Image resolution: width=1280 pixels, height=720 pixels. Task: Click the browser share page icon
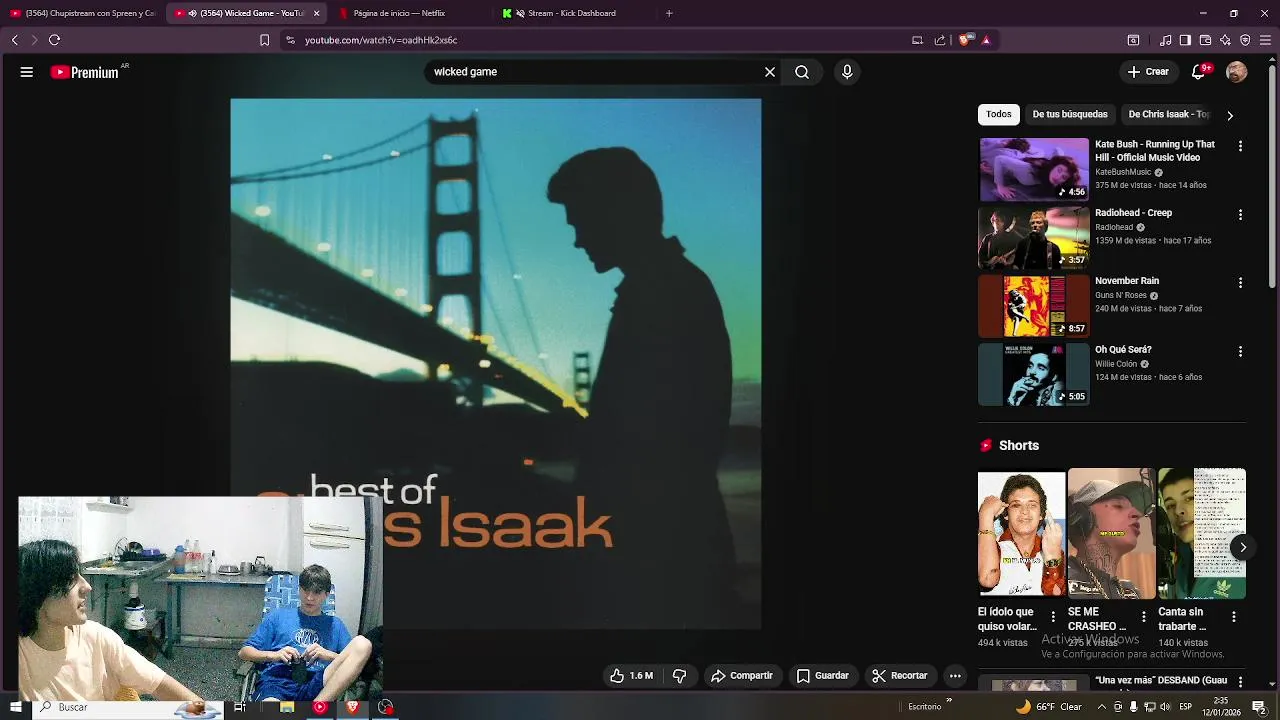click(940, 40)
